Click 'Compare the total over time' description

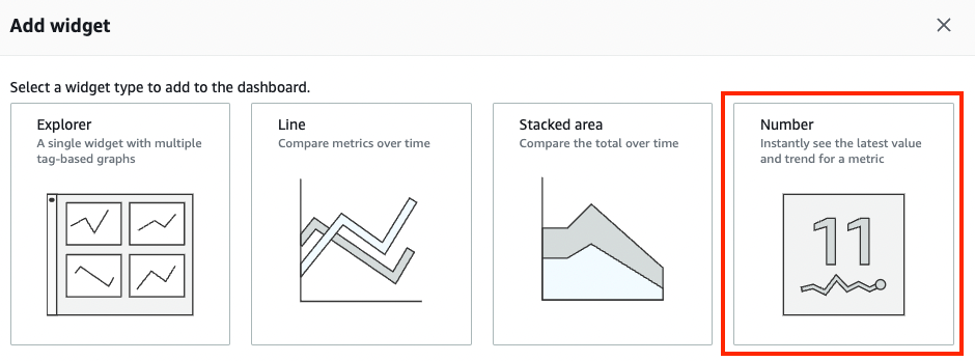coord(599,143)
